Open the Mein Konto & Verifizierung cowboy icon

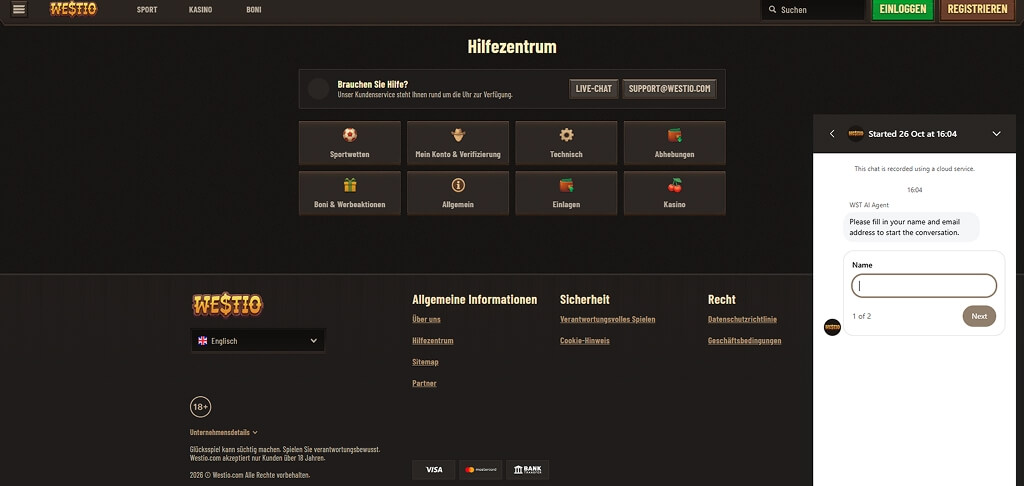458,135
